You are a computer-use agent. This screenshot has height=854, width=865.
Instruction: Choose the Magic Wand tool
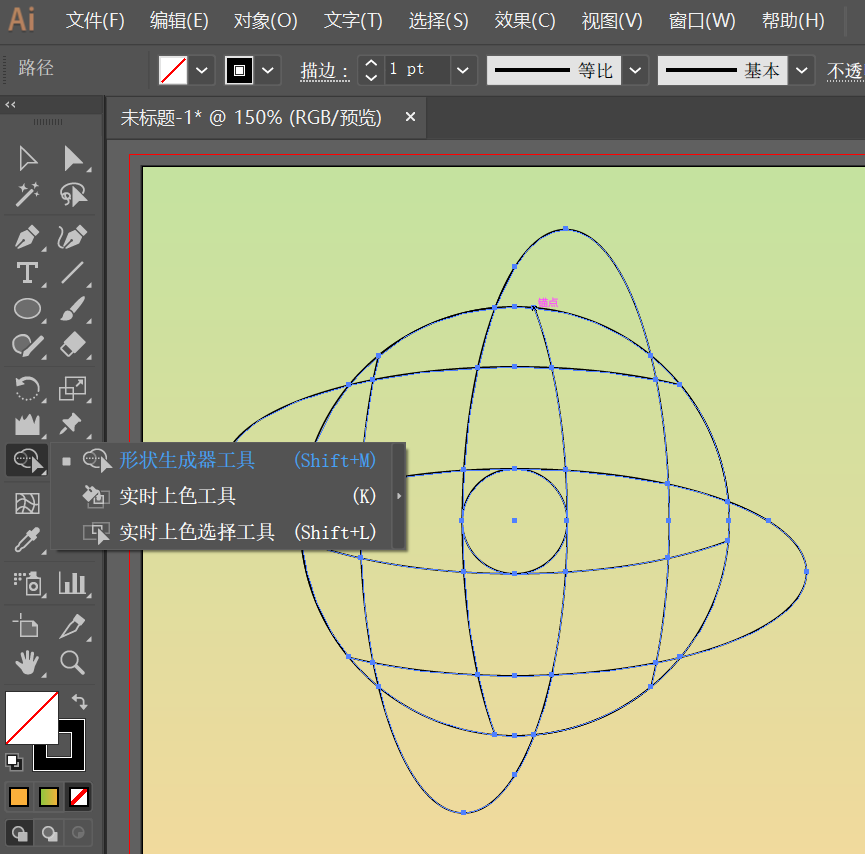click(26, 194)
